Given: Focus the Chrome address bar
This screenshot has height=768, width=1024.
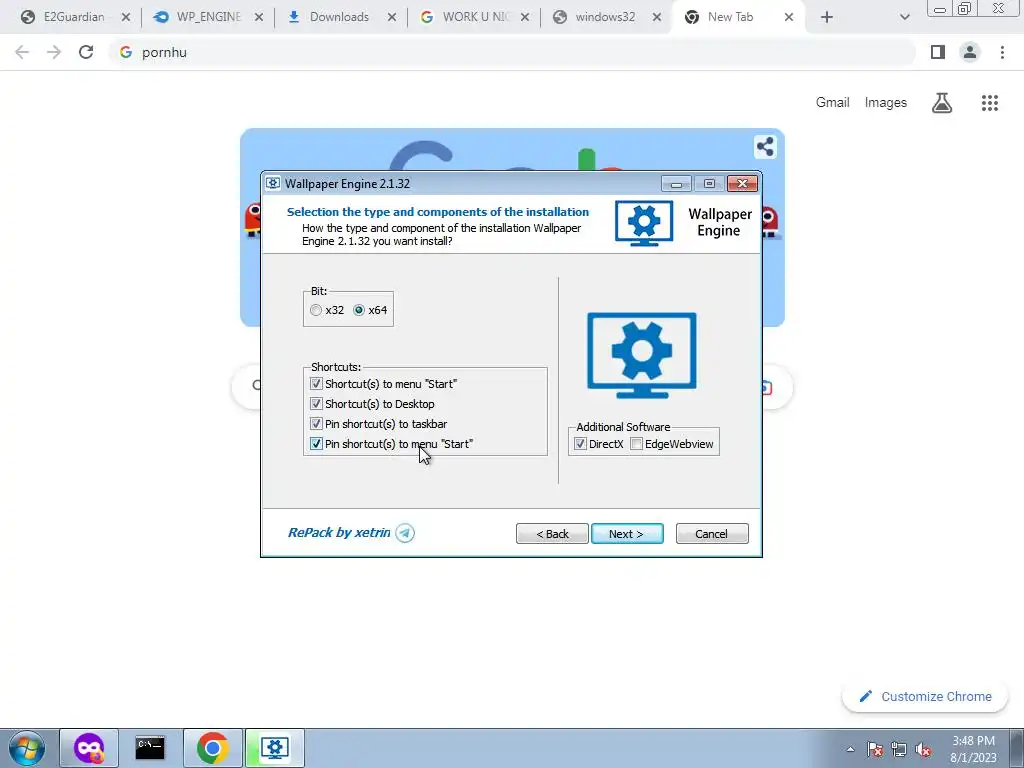Looking at the screenshot, I should click(512, 52).
